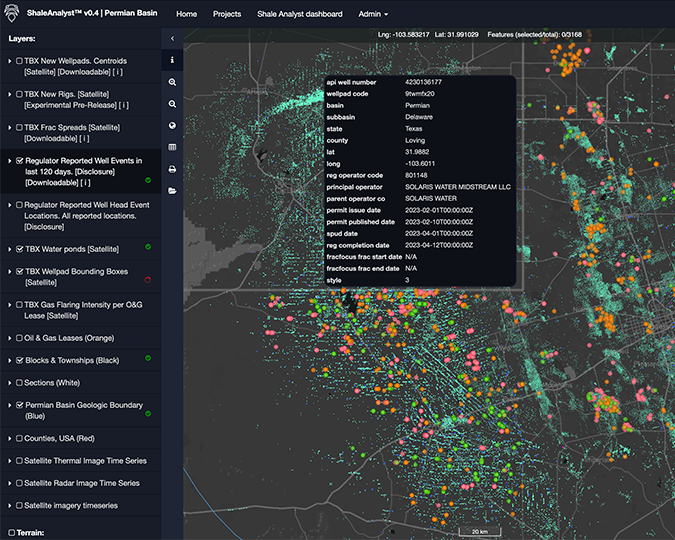675x540 pixels.
Task: Click the globe full-extent icon
Action: point(172,126)
